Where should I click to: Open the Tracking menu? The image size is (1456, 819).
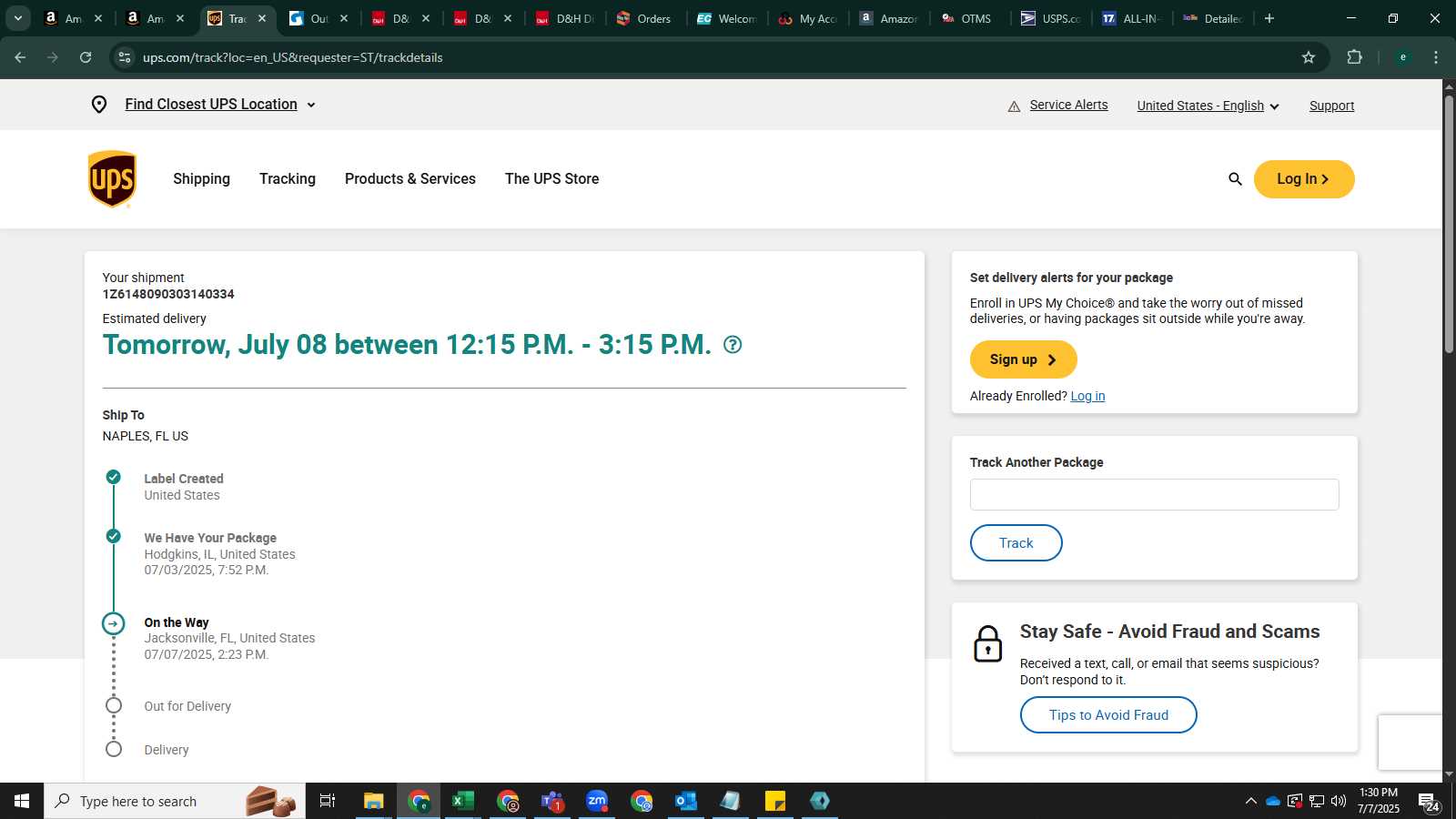[288, 179]
